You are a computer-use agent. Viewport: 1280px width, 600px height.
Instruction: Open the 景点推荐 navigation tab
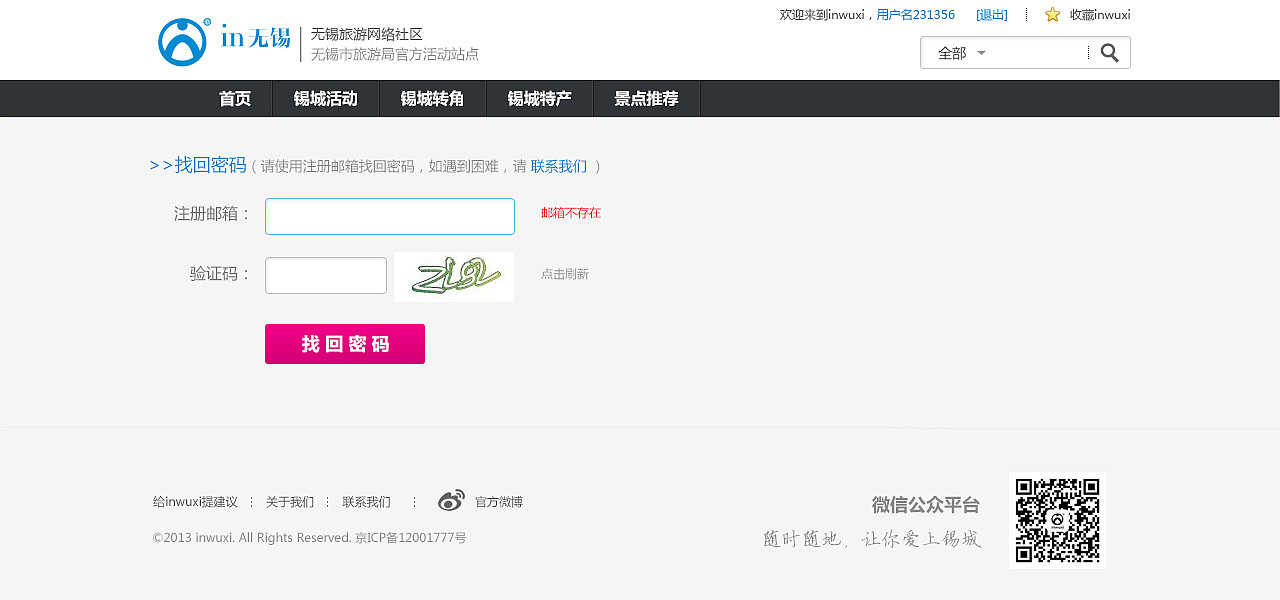pyautogui.click(x=646, y=98)
